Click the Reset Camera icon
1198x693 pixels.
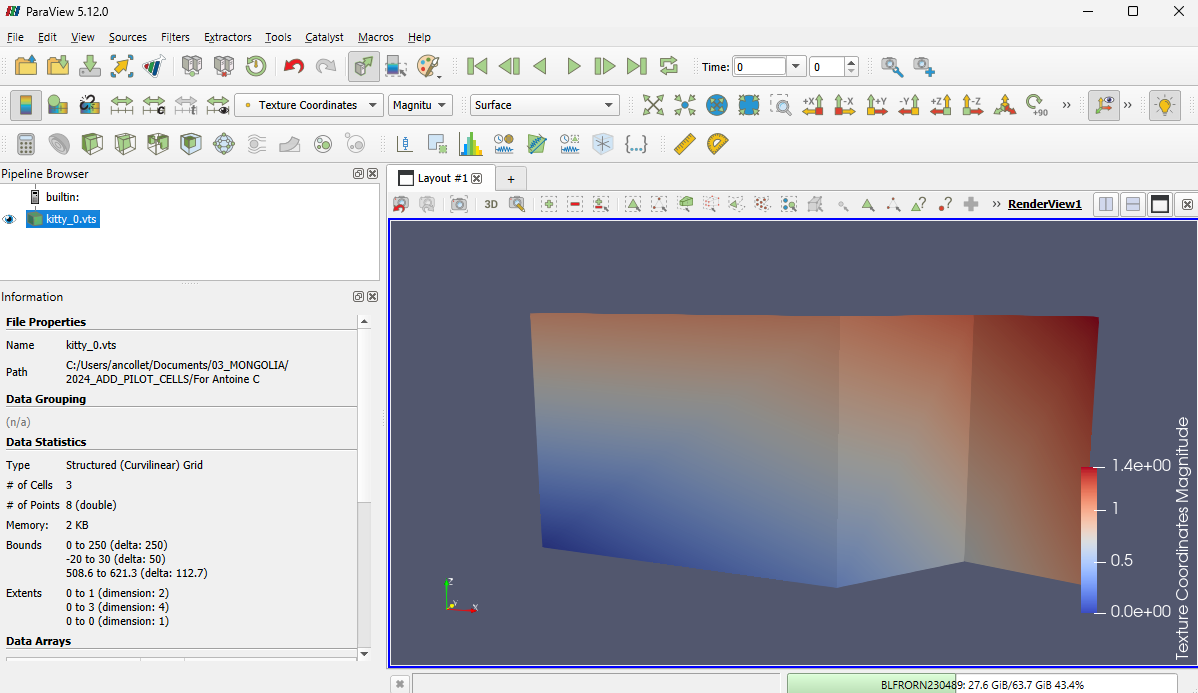pos(653,105)
